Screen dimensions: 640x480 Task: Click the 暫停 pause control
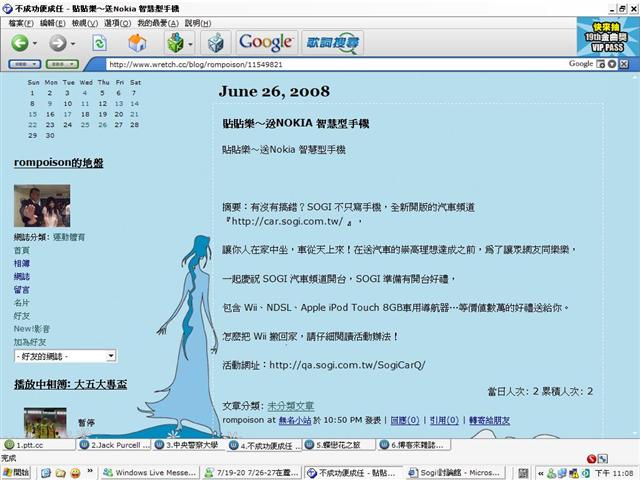86,422
